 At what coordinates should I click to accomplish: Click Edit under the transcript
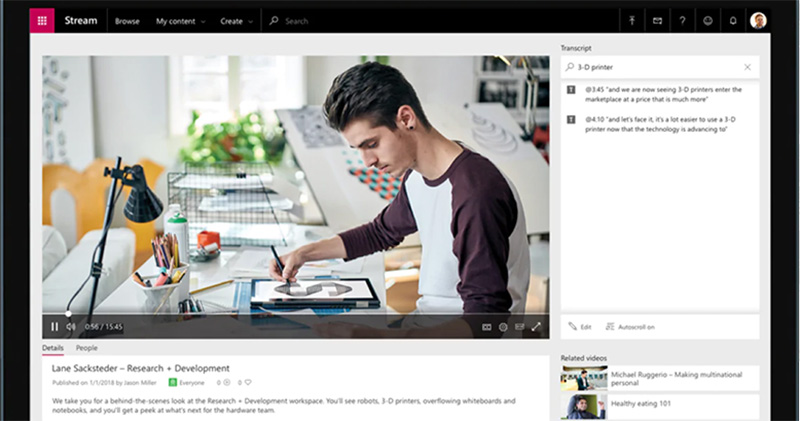[x=580, y=326]
